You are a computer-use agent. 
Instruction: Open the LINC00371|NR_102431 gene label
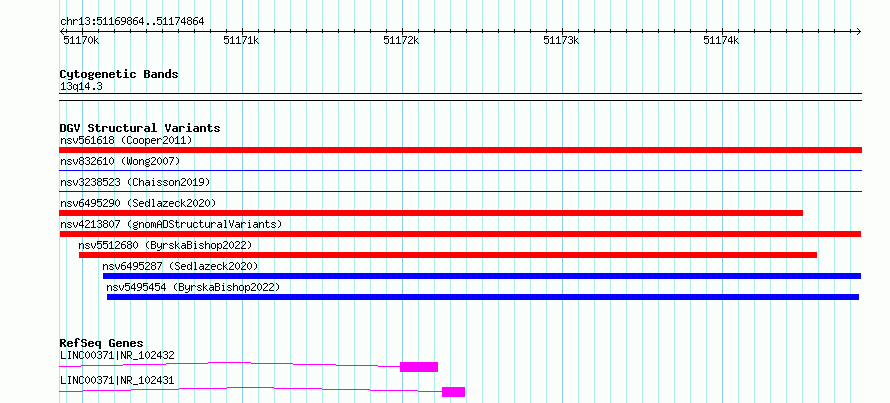[x=117, y=381]
